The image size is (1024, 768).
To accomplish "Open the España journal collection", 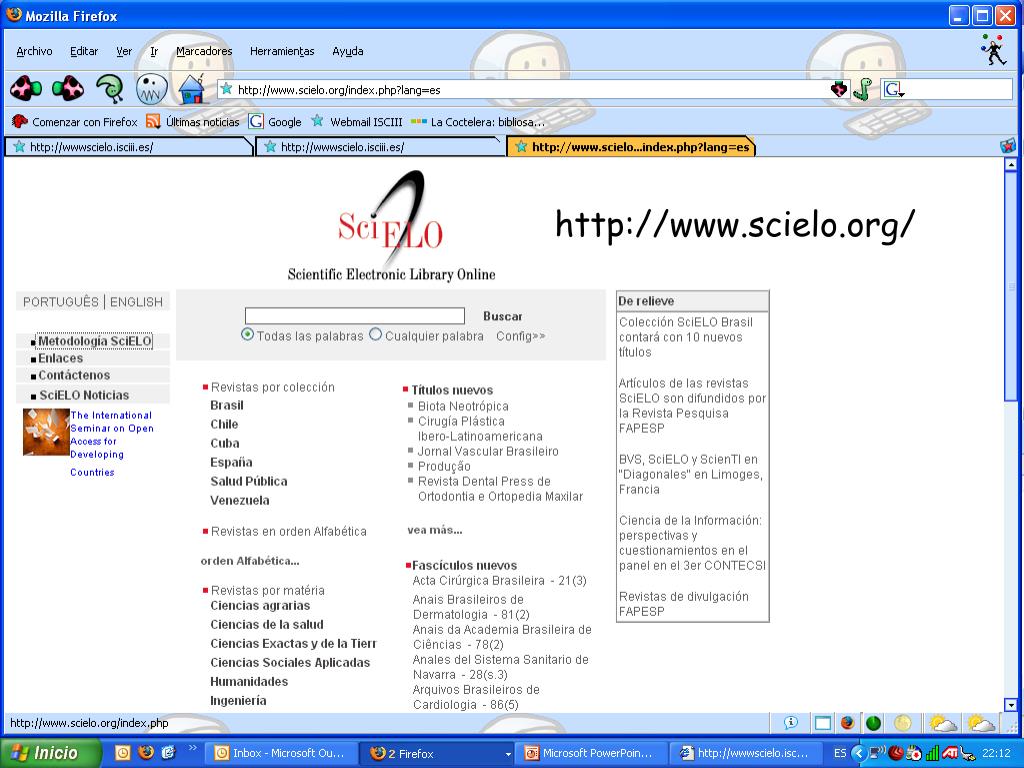I will pyautogui.click(x=231, y=462).
